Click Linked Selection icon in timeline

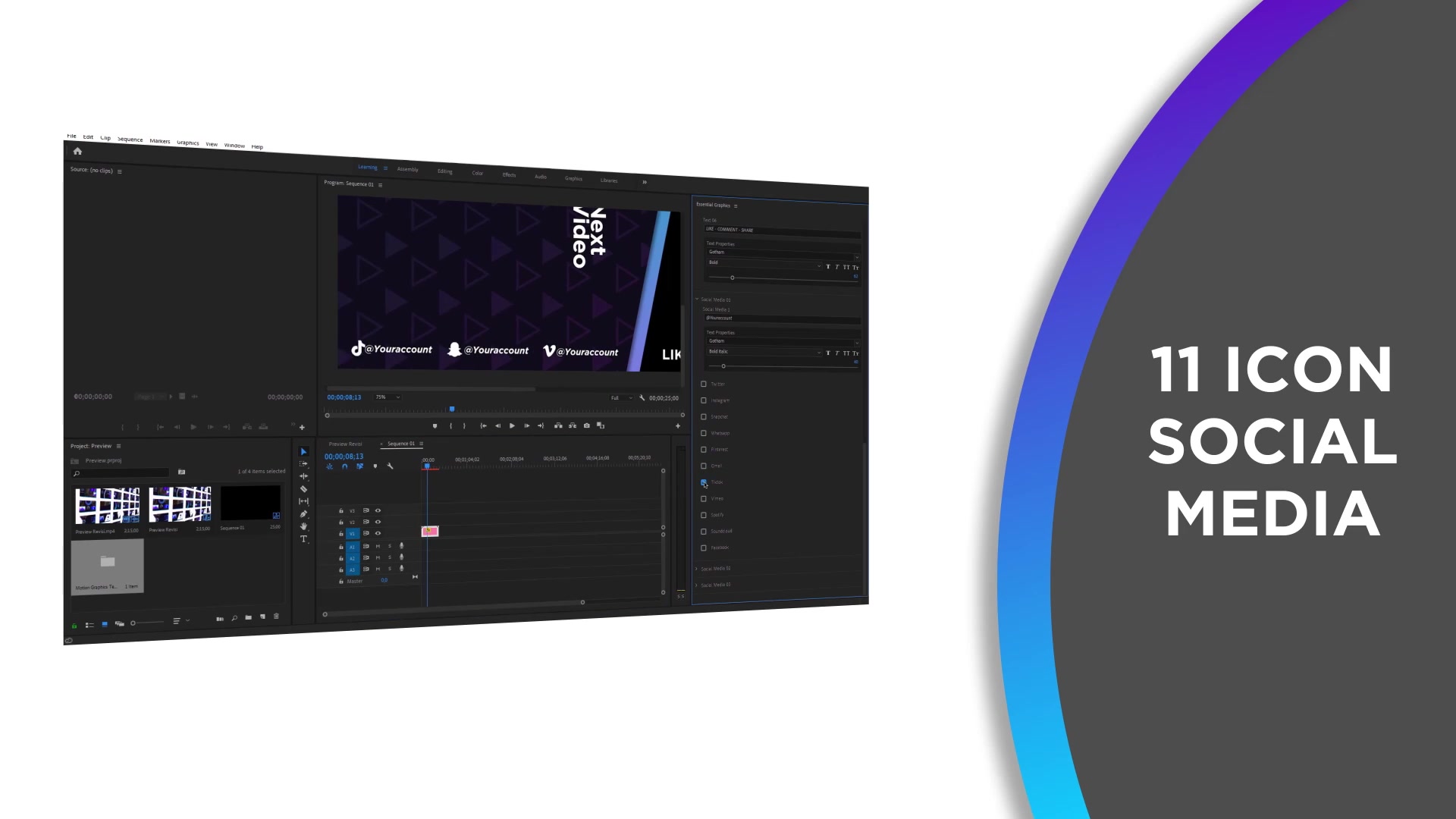click(359, 466)
